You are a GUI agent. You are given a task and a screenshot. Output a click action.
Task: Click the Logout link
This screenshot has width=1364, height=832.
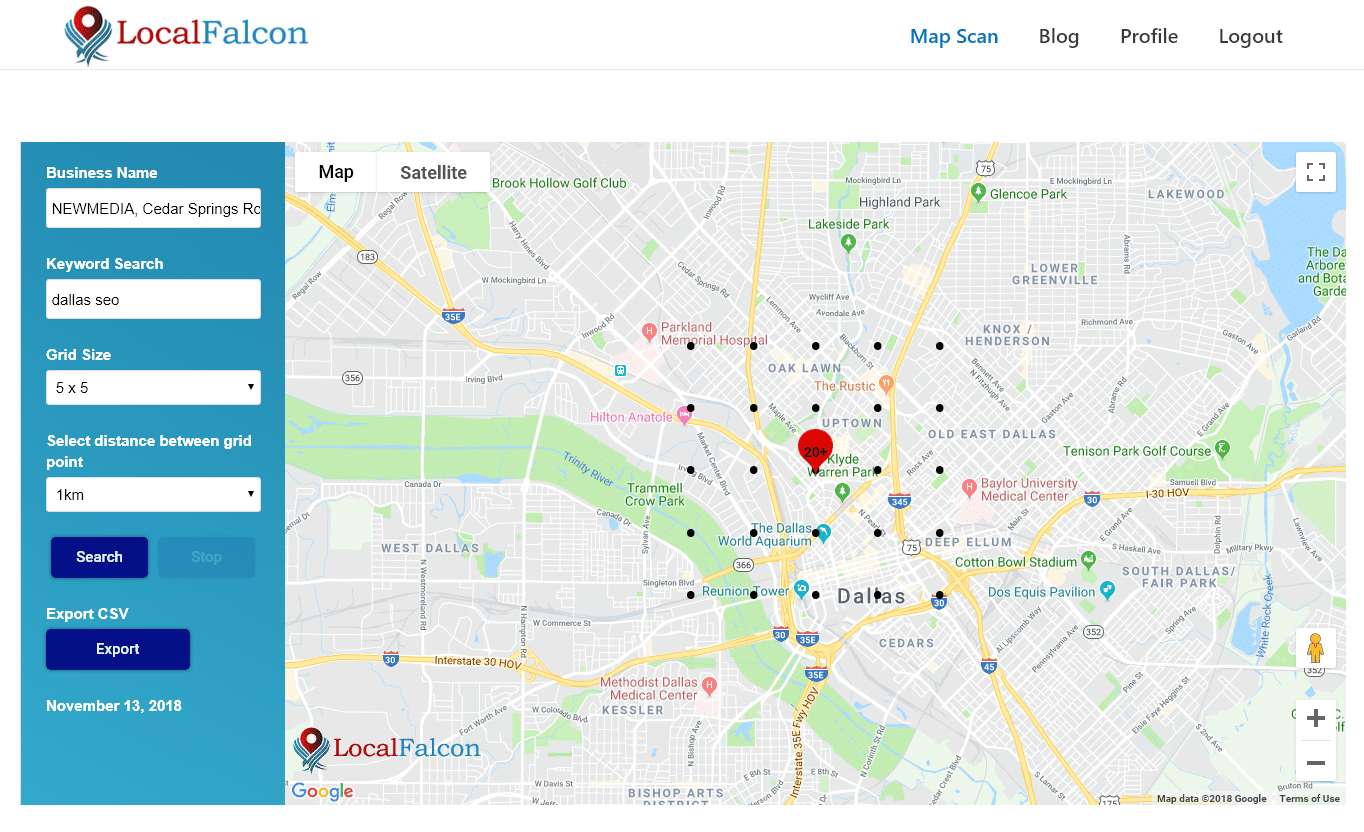pyautogui.click(x=1250, y=36)
